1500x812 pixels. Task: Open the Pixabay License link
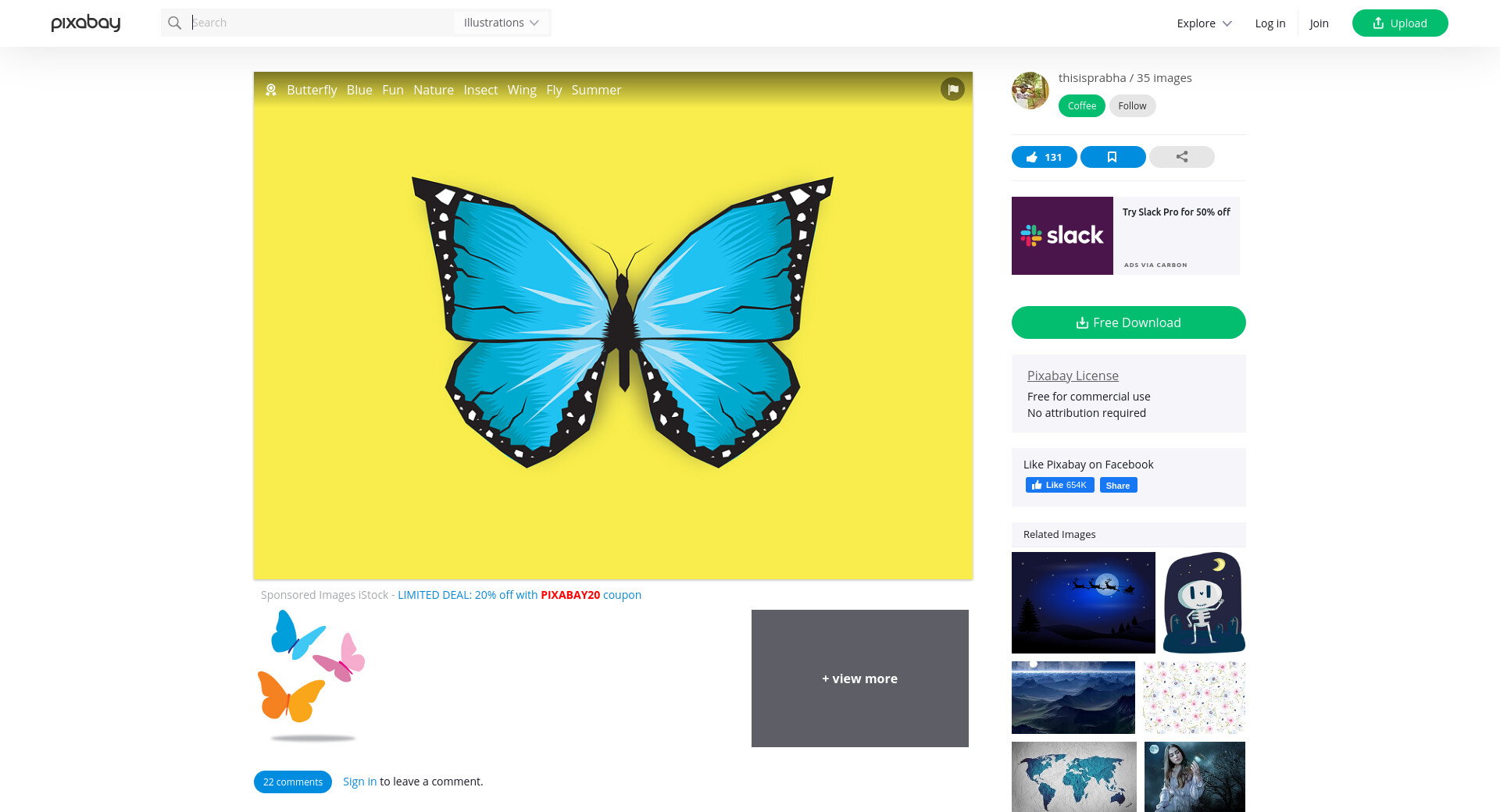tap(1073, 376)
